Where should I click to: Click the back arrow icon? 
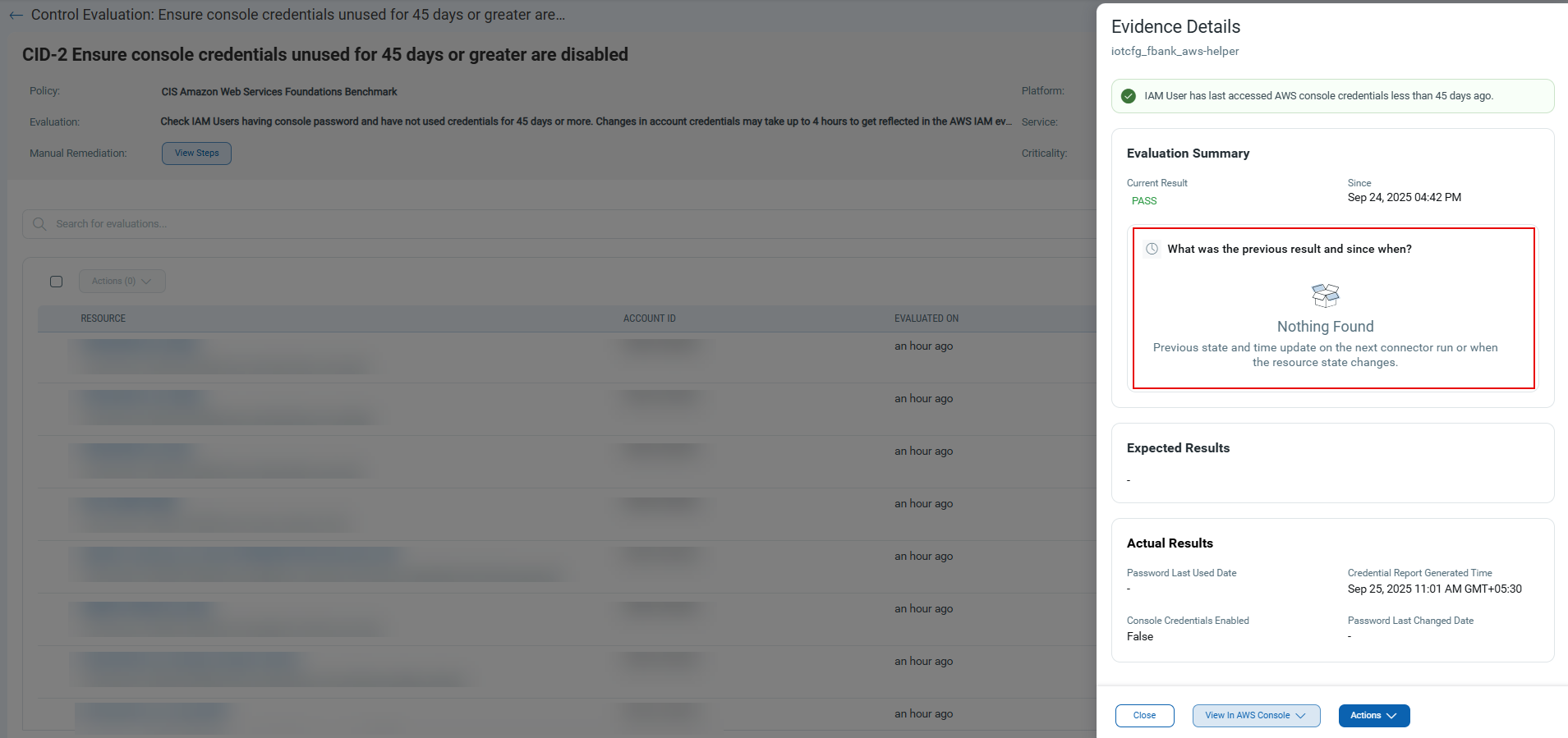point(16,15)
